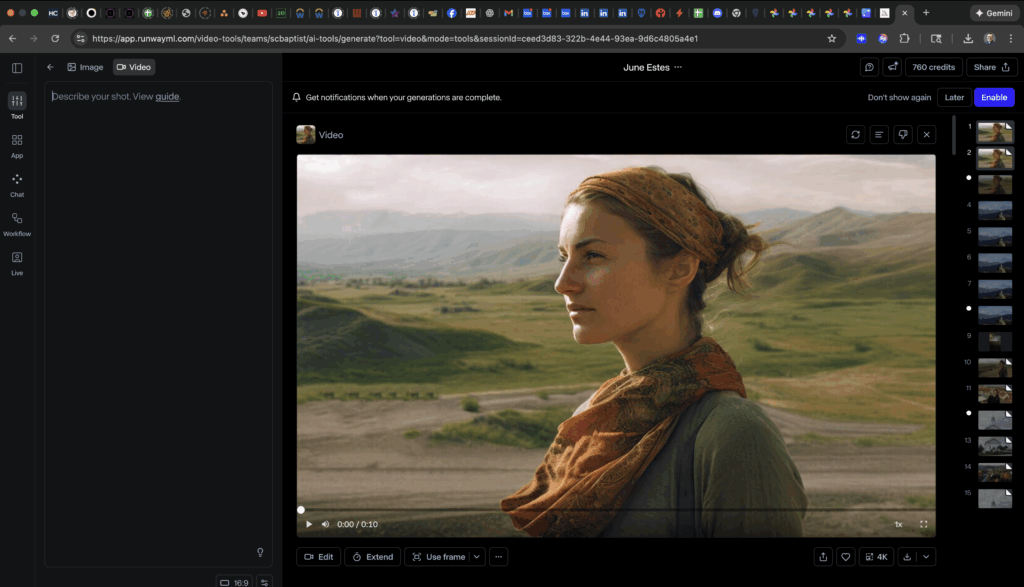The width and height of the screenshot is (1024, 587).
Task: Select thumbnail number 1 in the session list
Action: coord(994,131)
